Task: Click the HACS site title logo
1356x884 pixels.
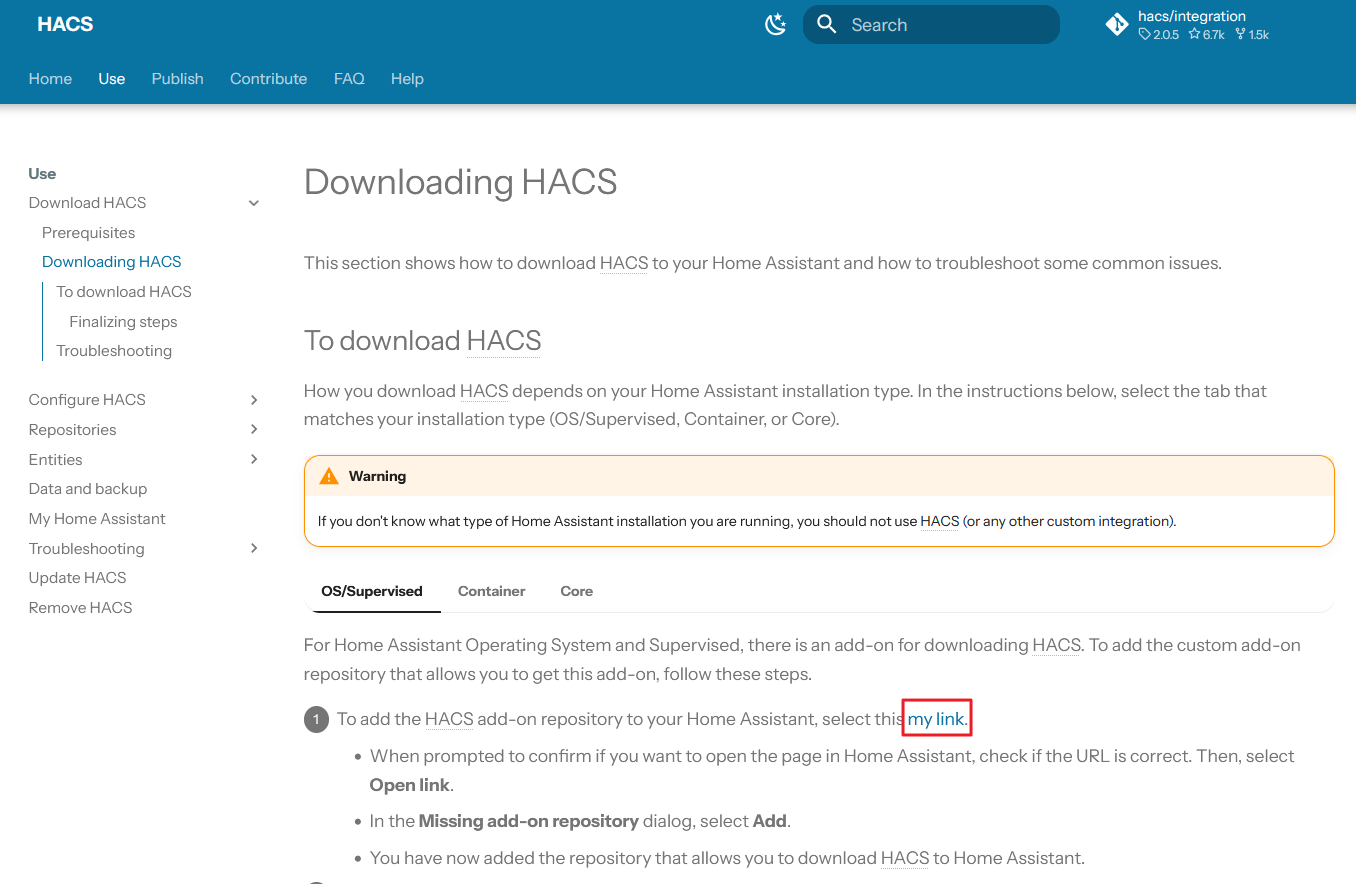Action: pos(65,25)
